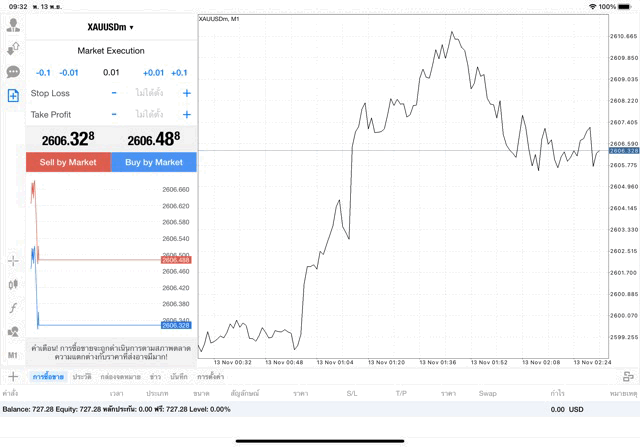Expand the XAUUSDm symbol dropdown
The height and width of the screenshot is (447, 640).
click(111, 27)
